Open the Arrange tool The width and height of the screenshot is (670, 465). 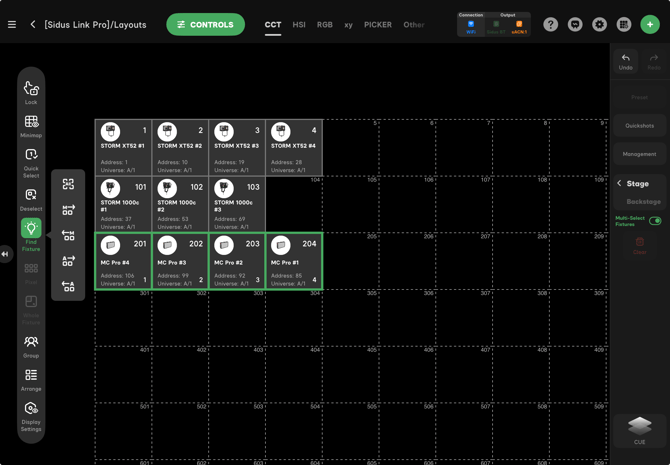point(31,379)
